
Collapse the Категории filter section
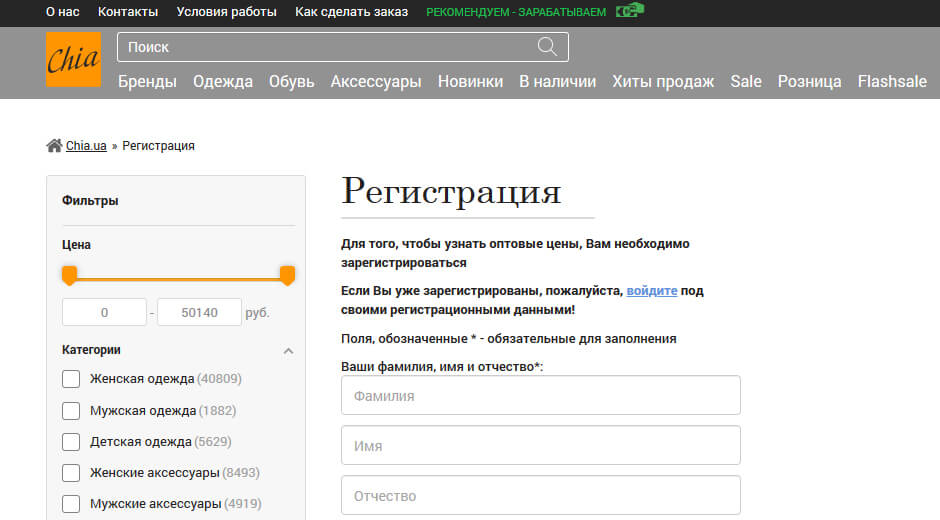pyautogui.click(x=288, y=351)
